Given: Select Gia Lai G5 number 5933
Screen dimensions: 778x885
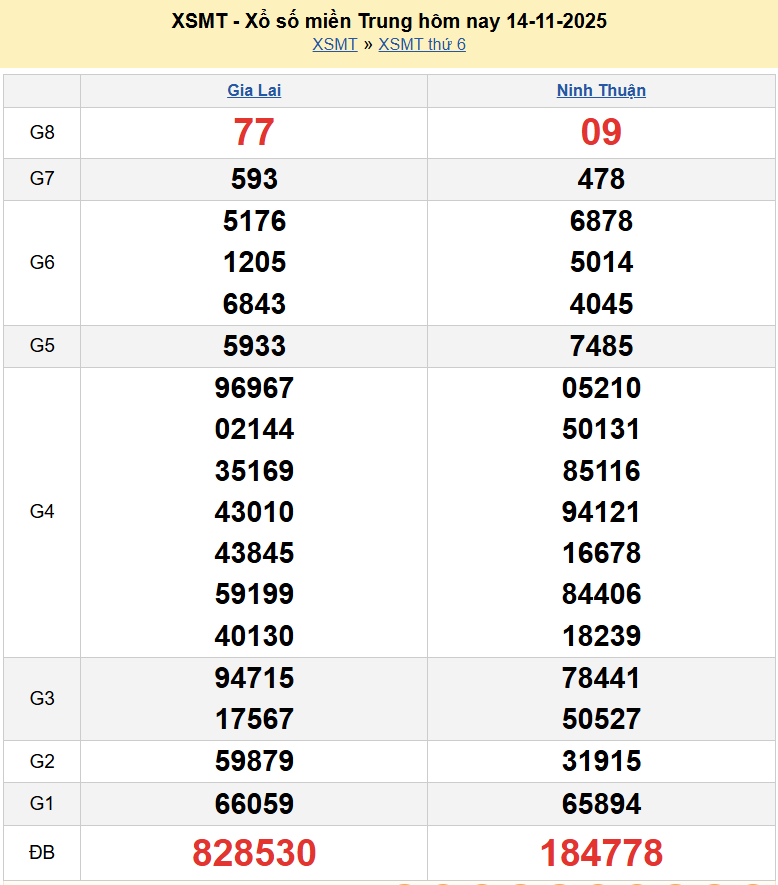Looking at the screenshot, I should tap(254, 346).
